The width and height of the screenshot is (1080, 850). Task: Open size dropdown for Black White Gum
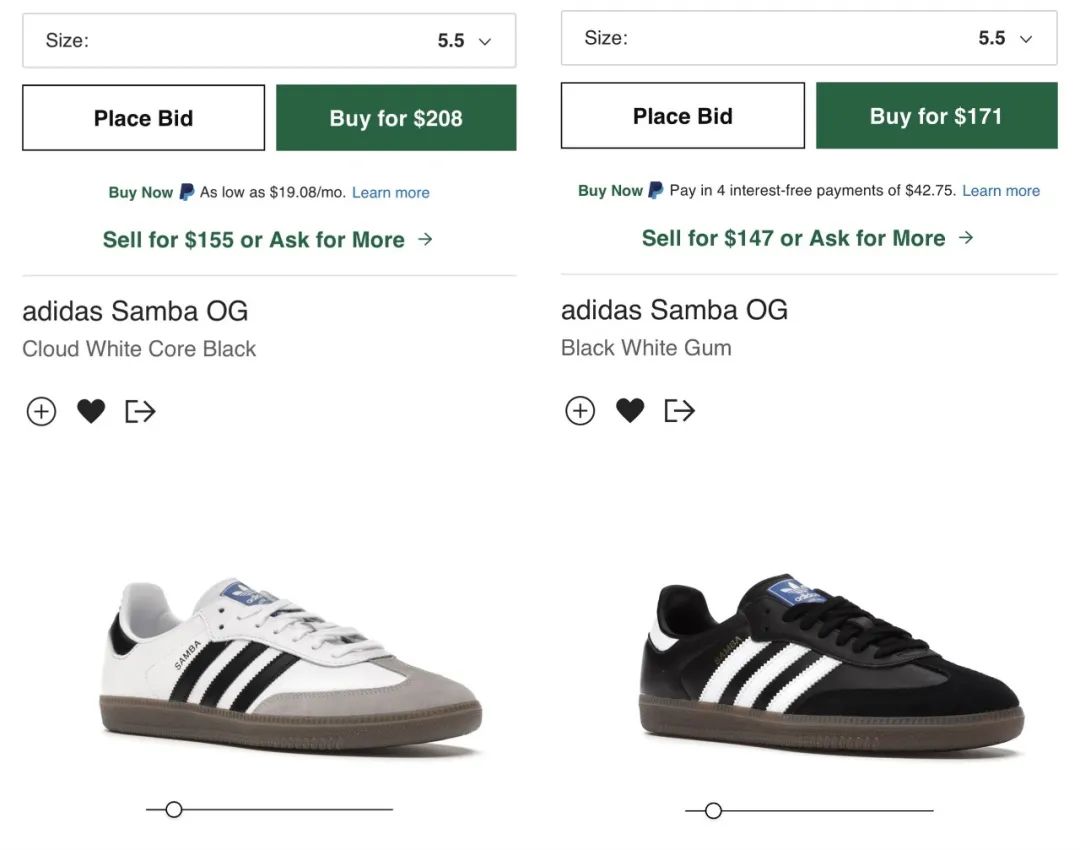808,39
